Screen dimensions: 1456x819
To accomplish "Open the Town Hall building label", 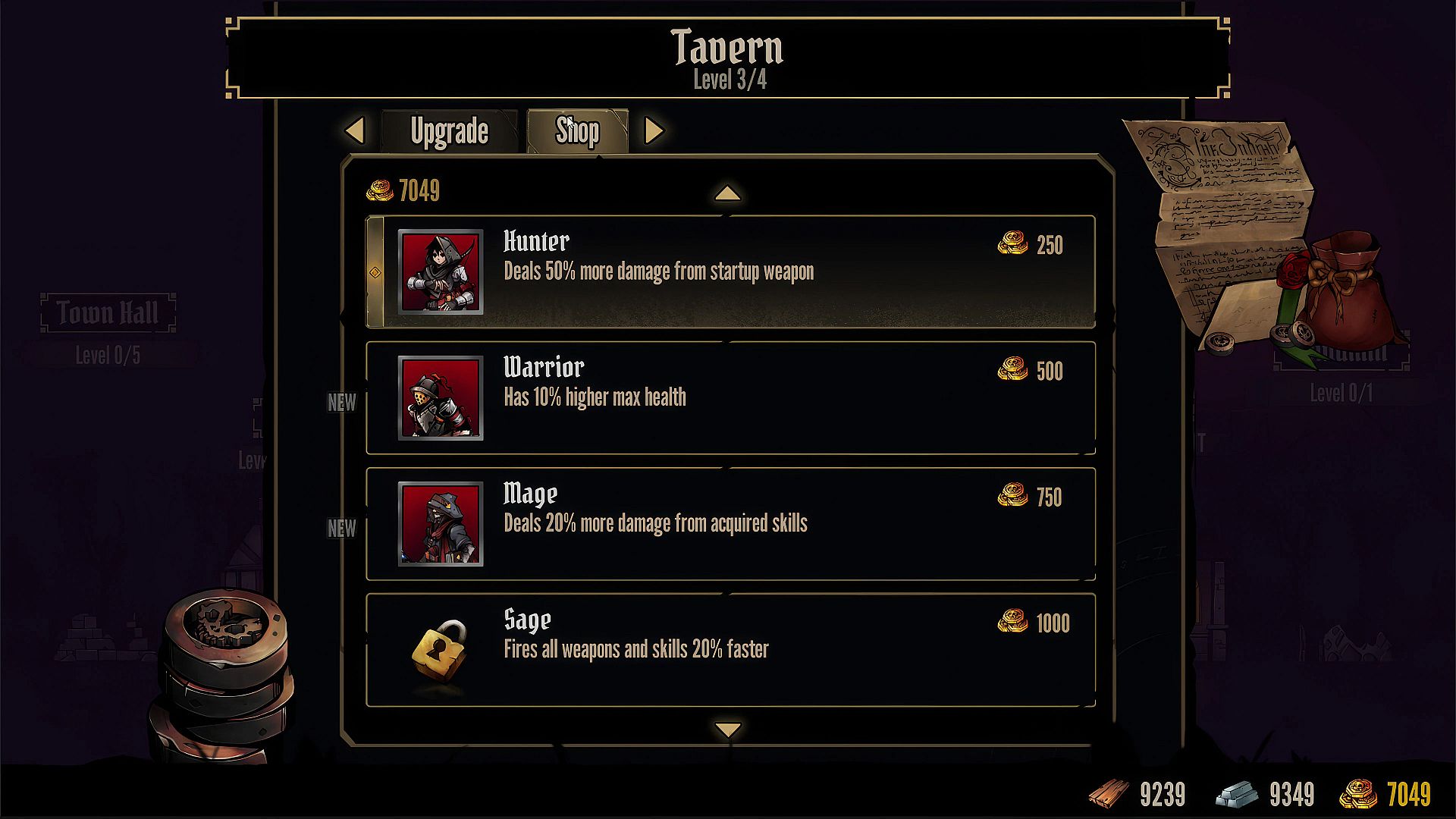I will [x=108, y=312].
